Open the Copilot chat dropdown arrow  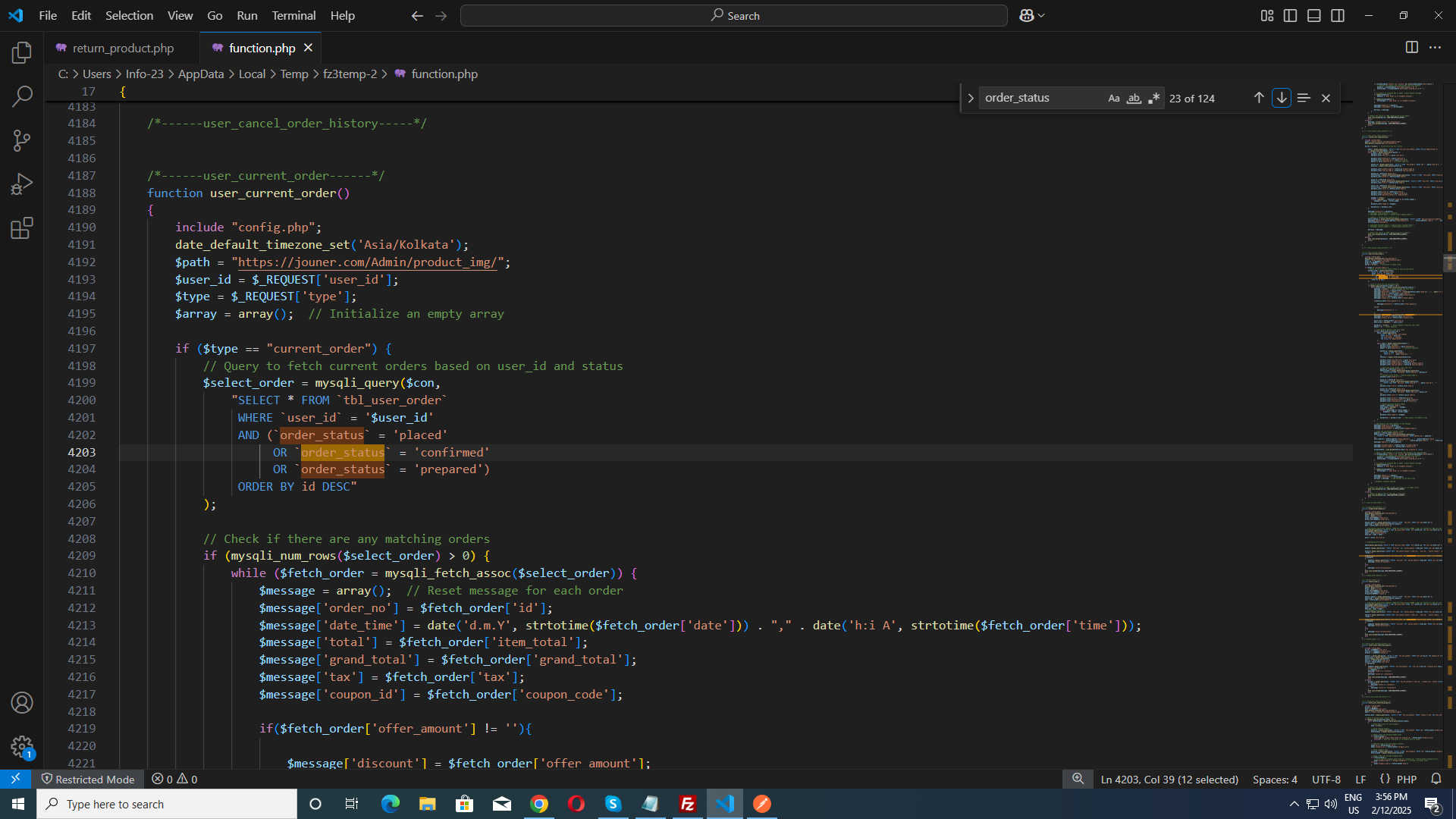pos(1042,15)
